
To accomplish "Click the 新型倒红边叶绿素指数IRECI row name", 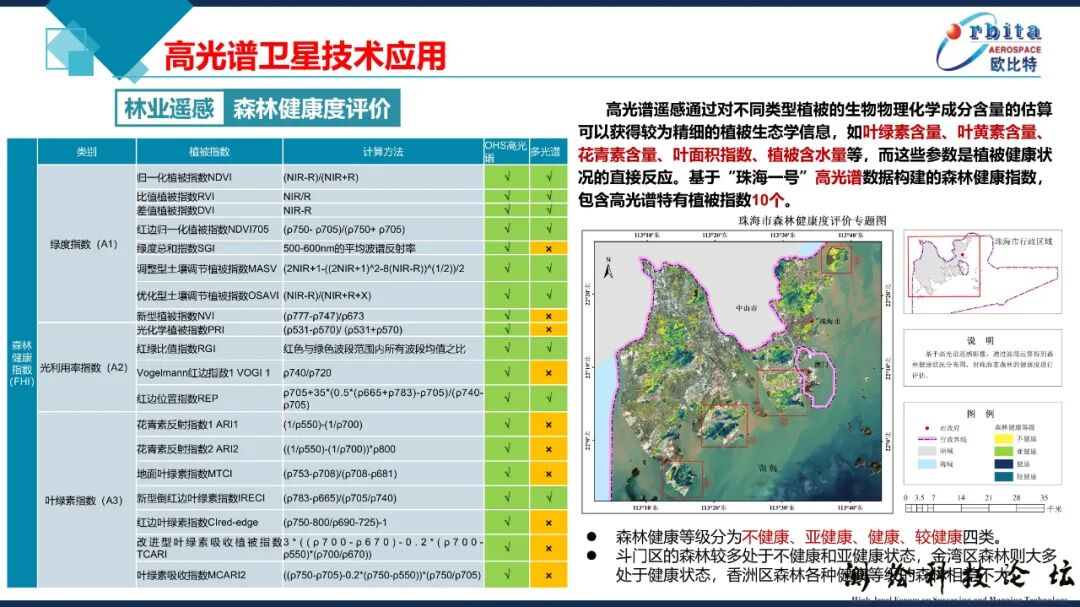I will (200, 498).
